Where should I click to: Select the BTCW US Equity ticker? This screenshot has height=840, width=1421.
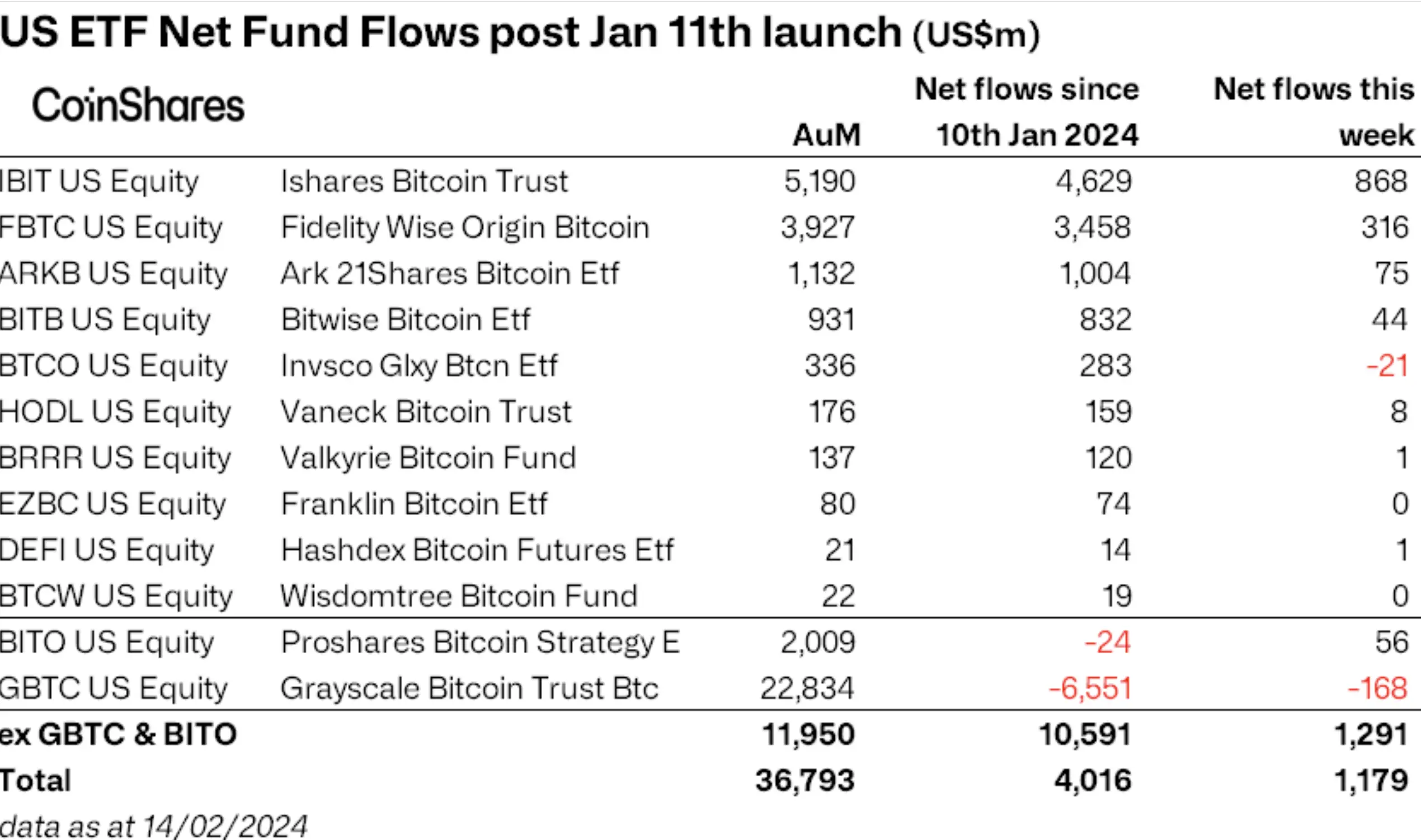pyautogui.click(x=116, y=596)
